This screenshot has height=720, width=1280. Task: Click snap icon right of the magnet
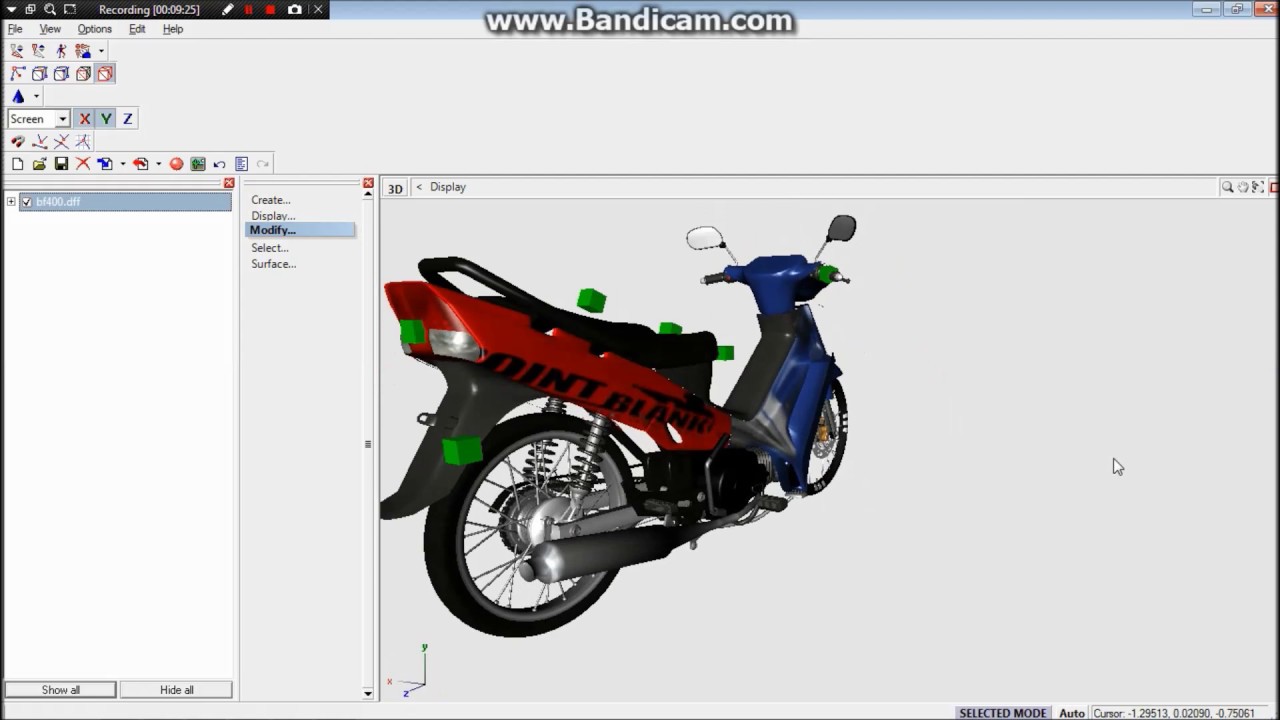point(40,142)
